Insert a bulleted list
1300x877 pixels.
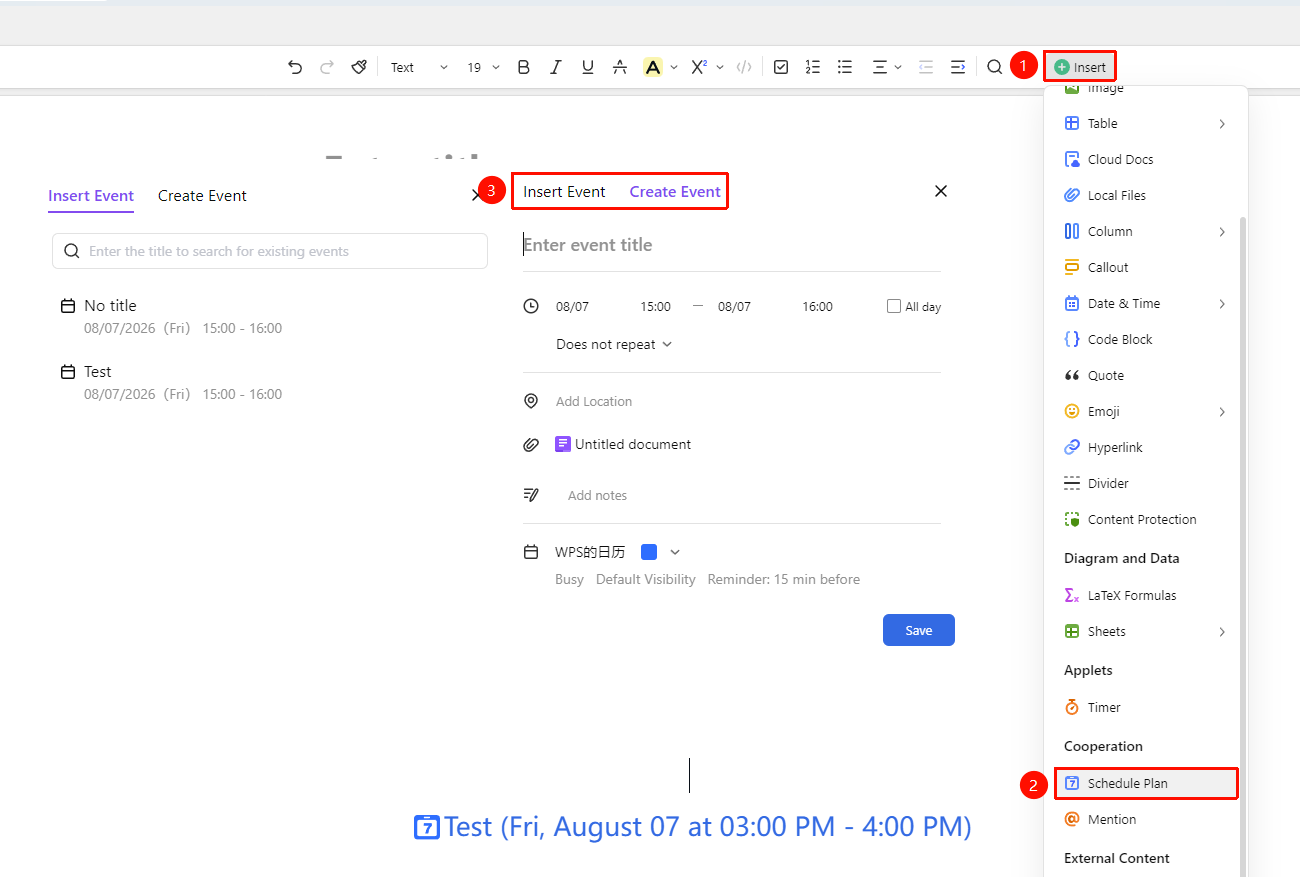(845, 67)
